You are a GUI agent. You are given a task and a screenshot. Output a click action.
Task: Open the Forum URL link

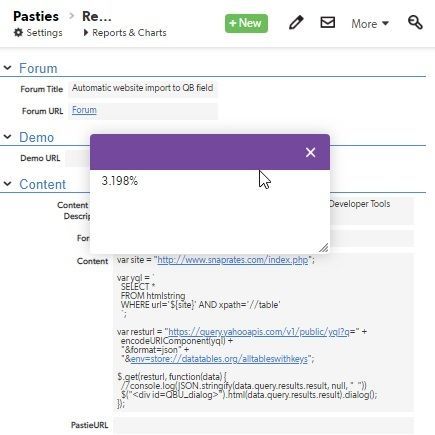click(84, 110)
